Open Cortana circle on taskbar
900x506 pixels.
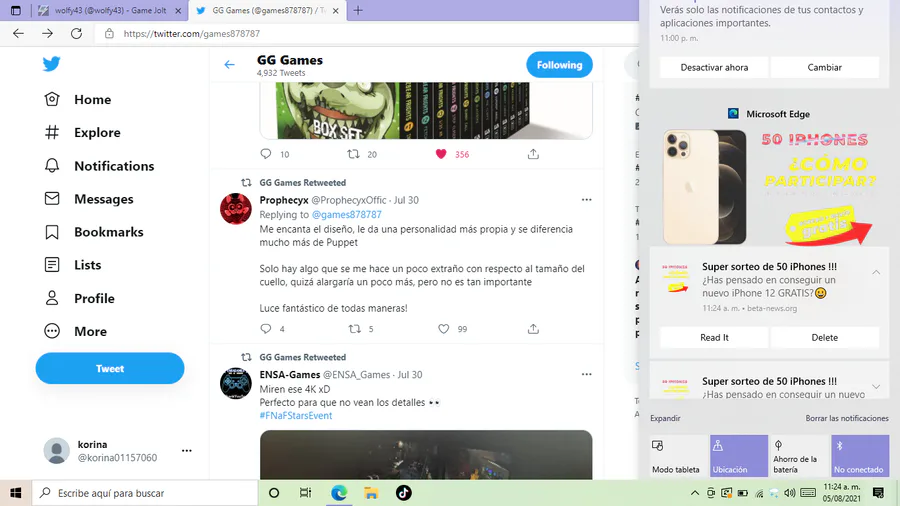pos(274,493)
